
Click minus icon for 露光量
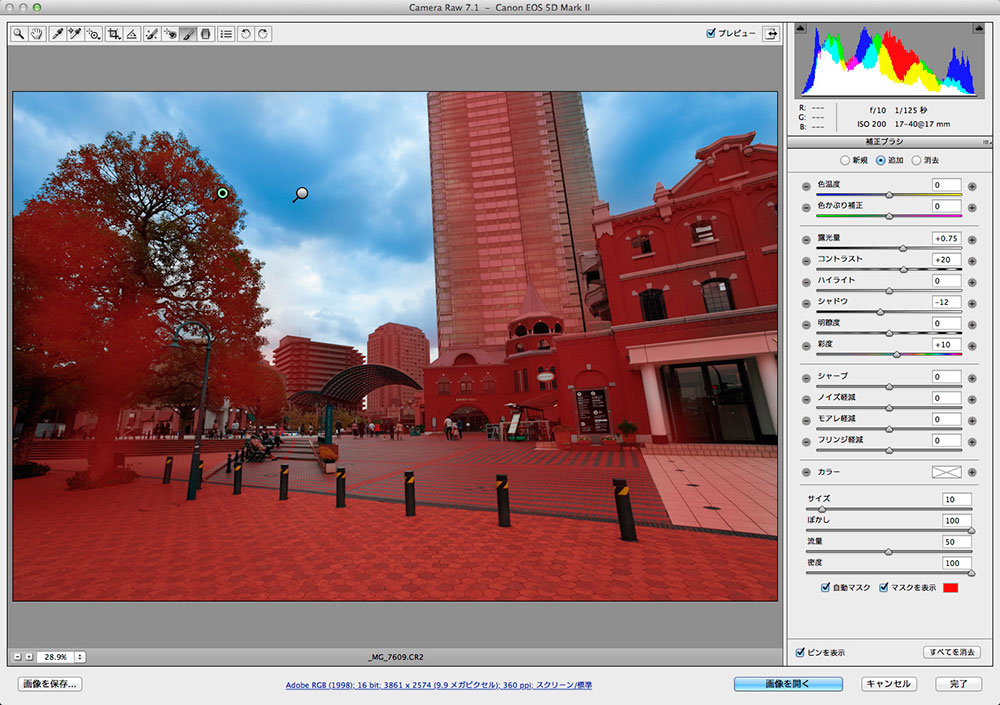click(806, 240)
